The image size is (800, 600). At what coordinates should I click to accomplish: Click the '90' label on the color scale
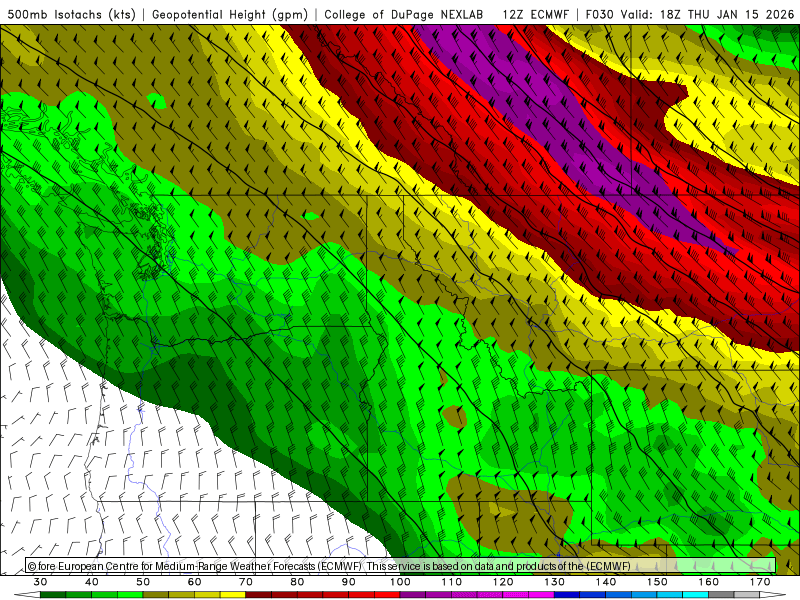(x=348, y=582)
